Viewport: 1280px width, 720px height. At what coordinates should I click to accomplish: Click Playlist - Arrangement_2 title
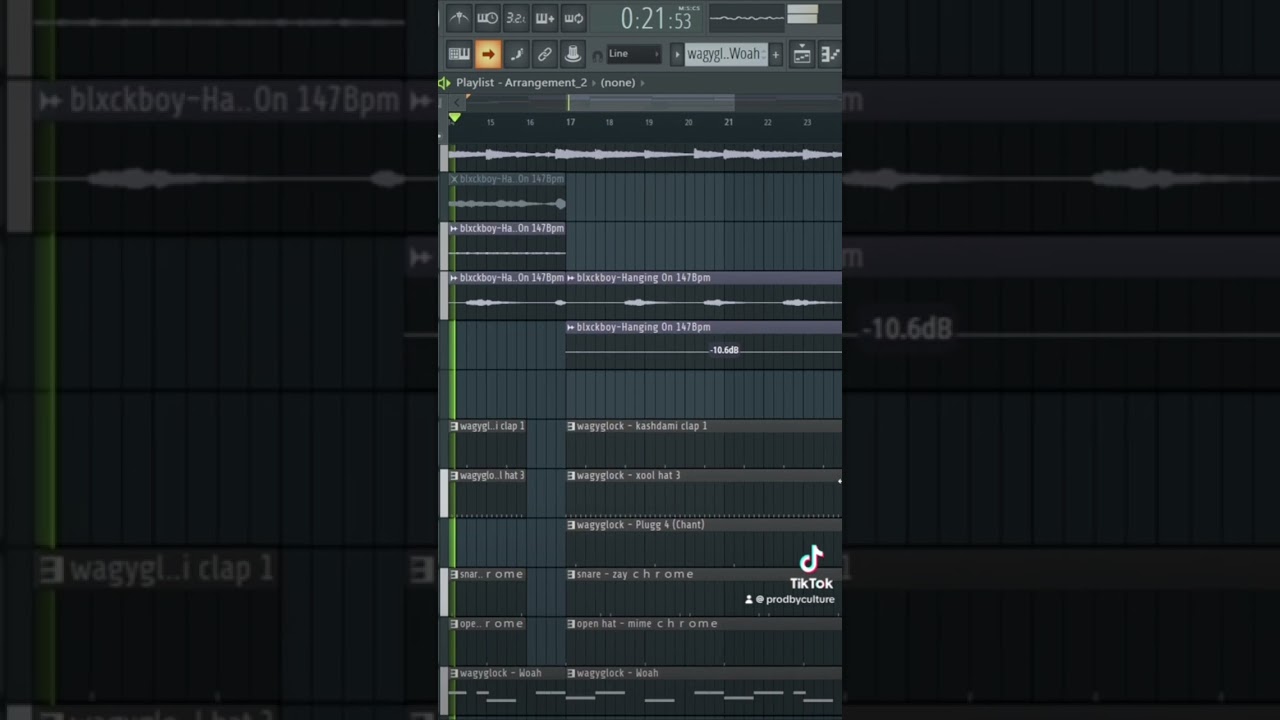(521, 83)
